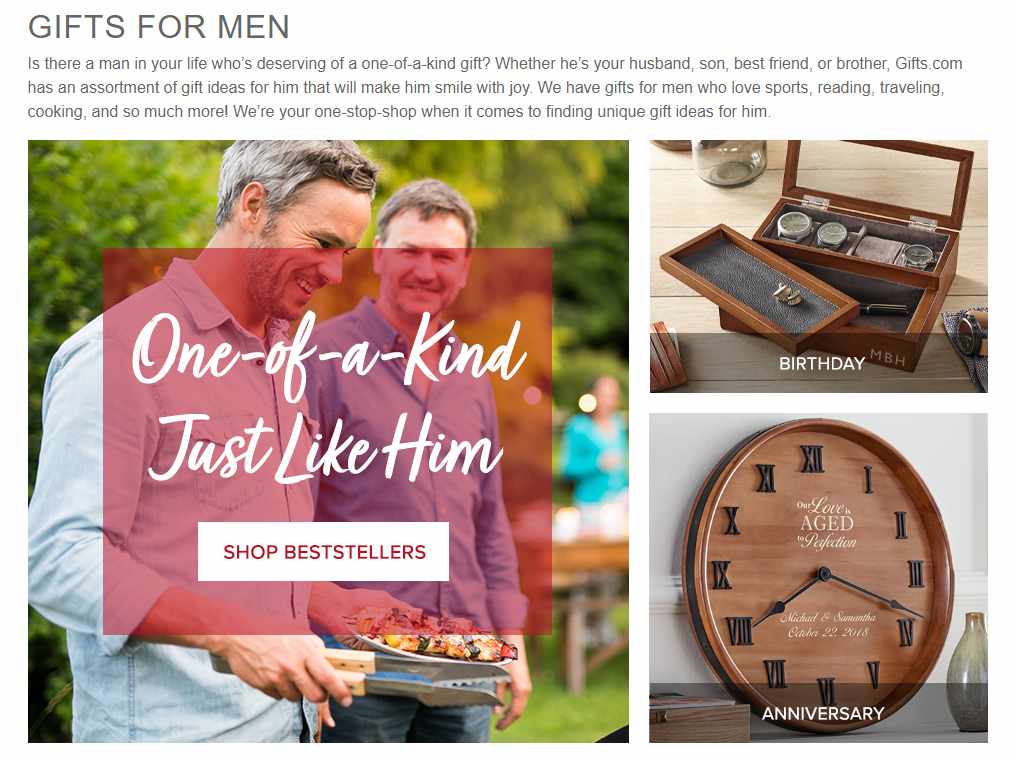This screenshot has width=1010, height=757.
Task: Click the ceramic vase beside the clock
Action: tap(967, 672)
